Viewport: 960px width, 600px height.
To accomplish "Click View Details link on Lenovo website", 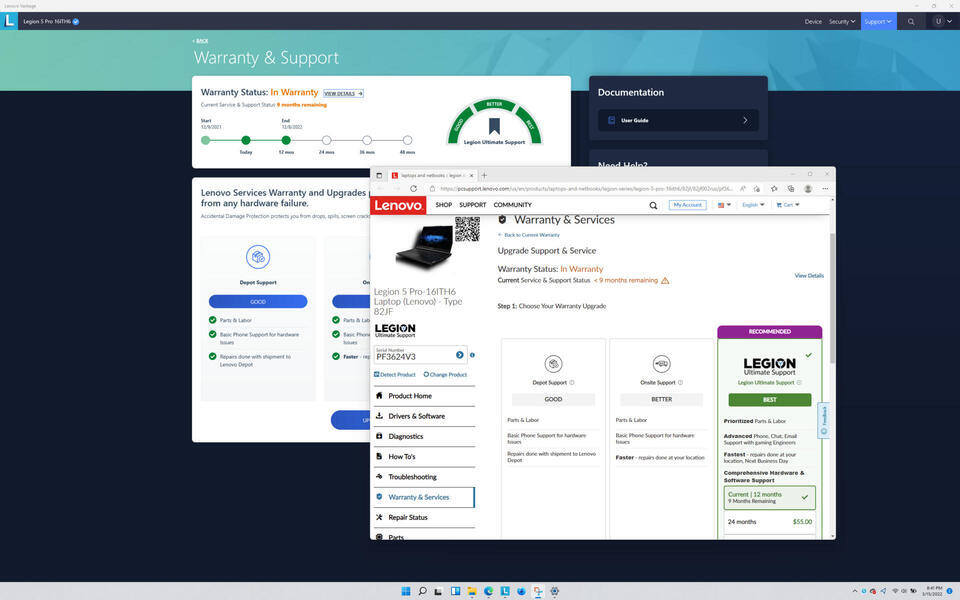I will pos(809,276).
